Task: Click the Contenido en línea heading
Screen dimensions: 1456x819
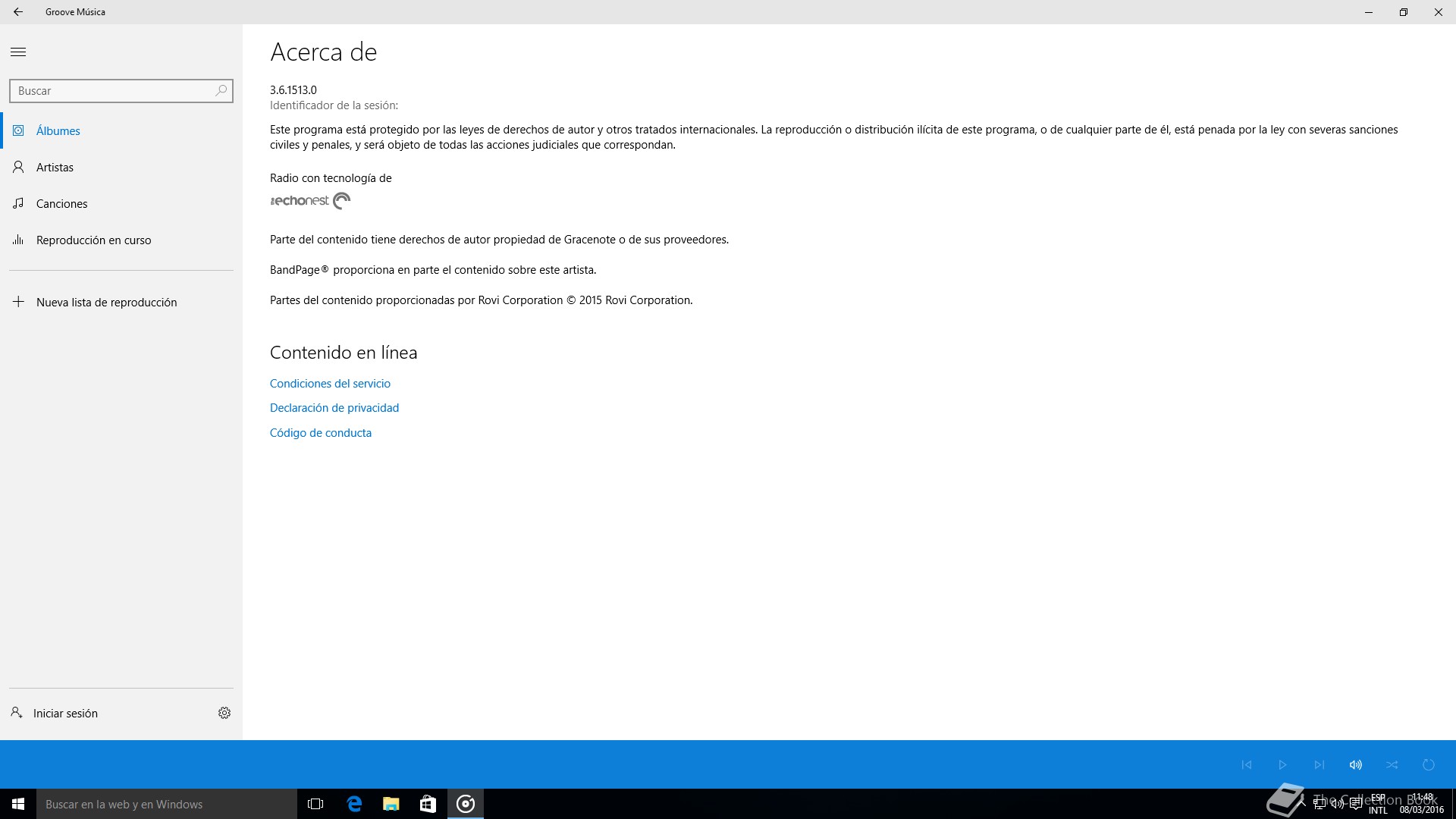Action: (344, 353)
